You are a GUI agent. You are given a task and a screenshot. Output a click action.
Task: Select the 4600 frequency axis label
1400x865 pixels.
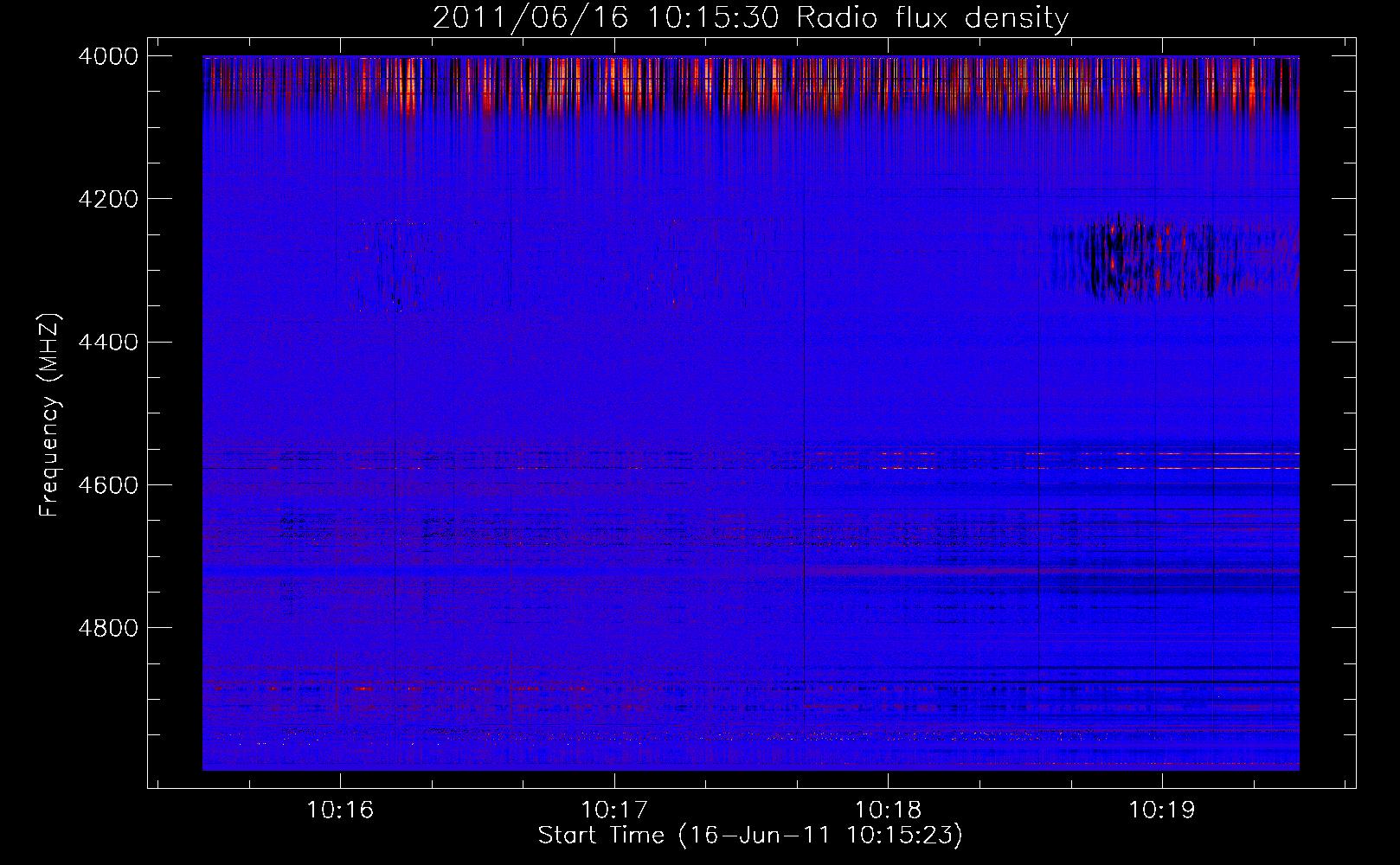click(x=108, y=485)
